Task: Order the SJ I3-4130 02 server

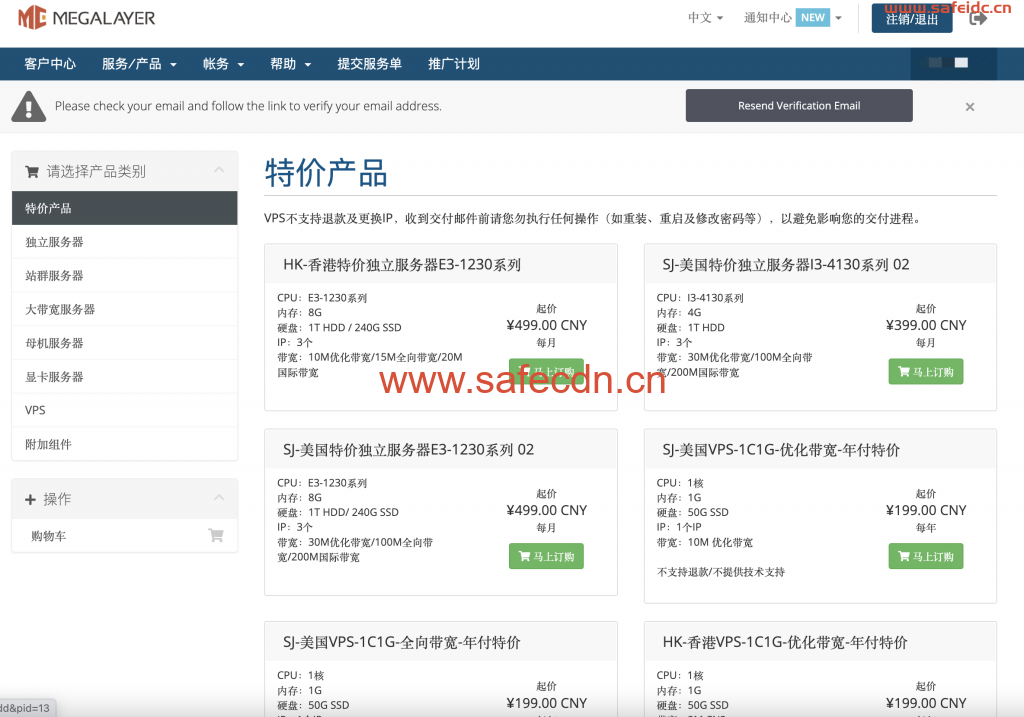Action: click(925, 372)
